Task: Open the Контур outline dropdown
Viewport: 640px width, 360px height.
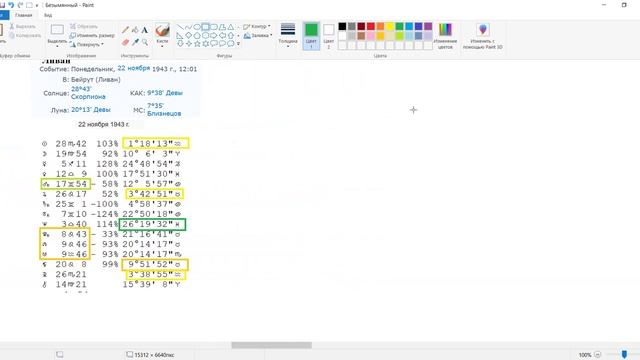Action: [257, 27]
